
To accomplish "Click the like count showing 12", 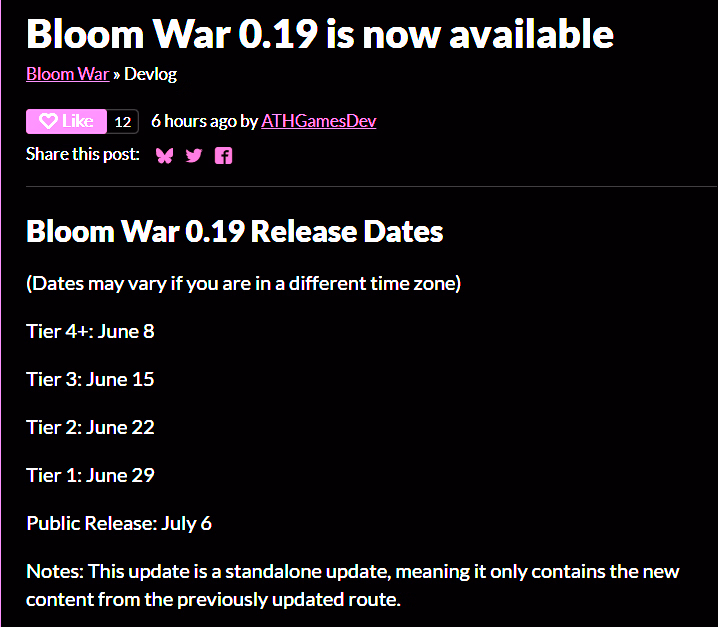I will coord(123,122).
